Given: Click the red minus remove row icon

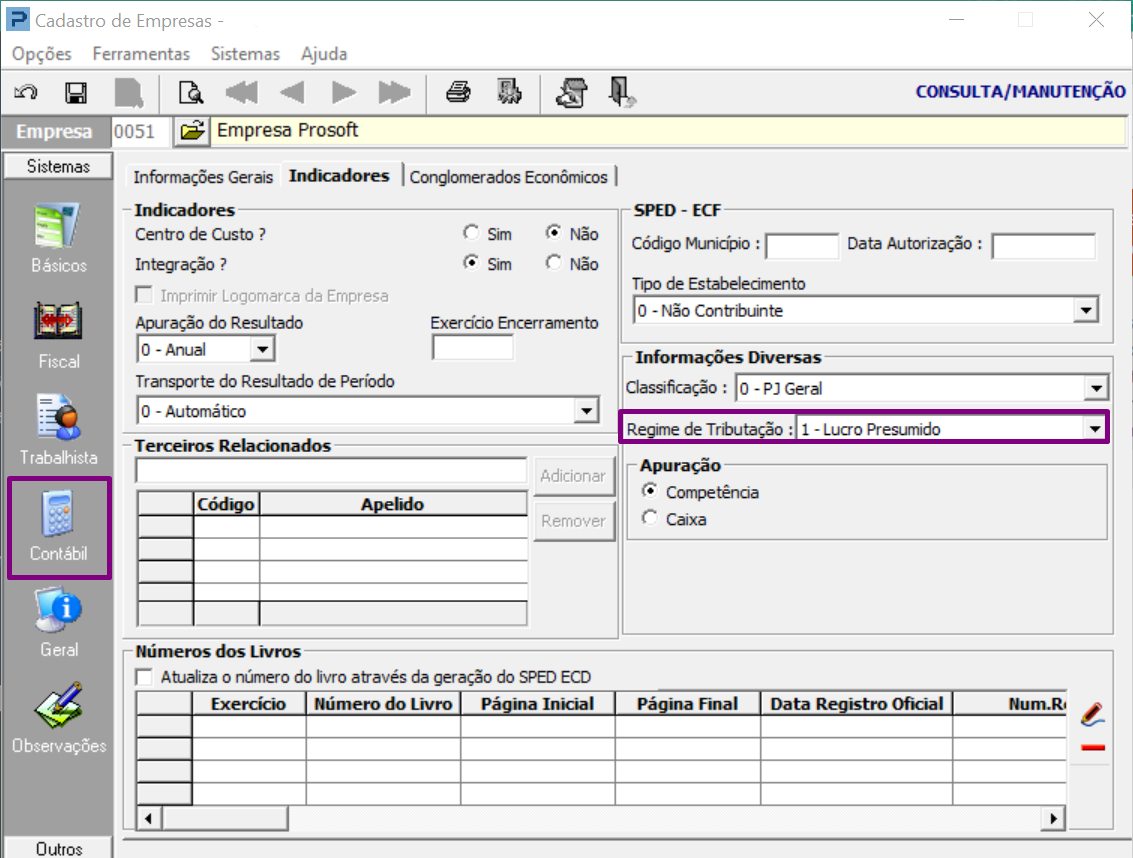Looking at the screenshot, I should 1092,748.
